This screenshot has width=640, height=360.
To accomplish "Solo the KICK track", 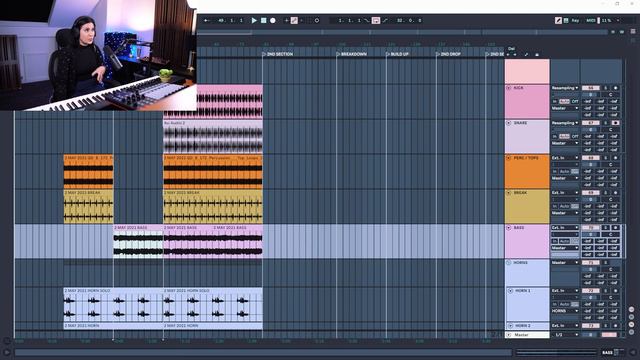I will 606,88.
